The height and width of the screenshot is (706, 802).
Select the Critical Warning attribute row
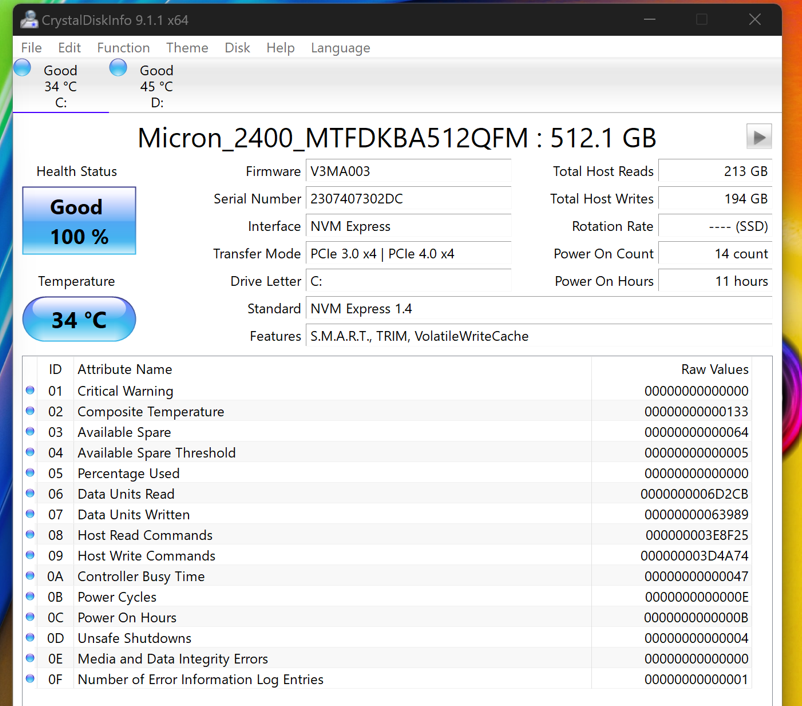[x=388, y=391]
